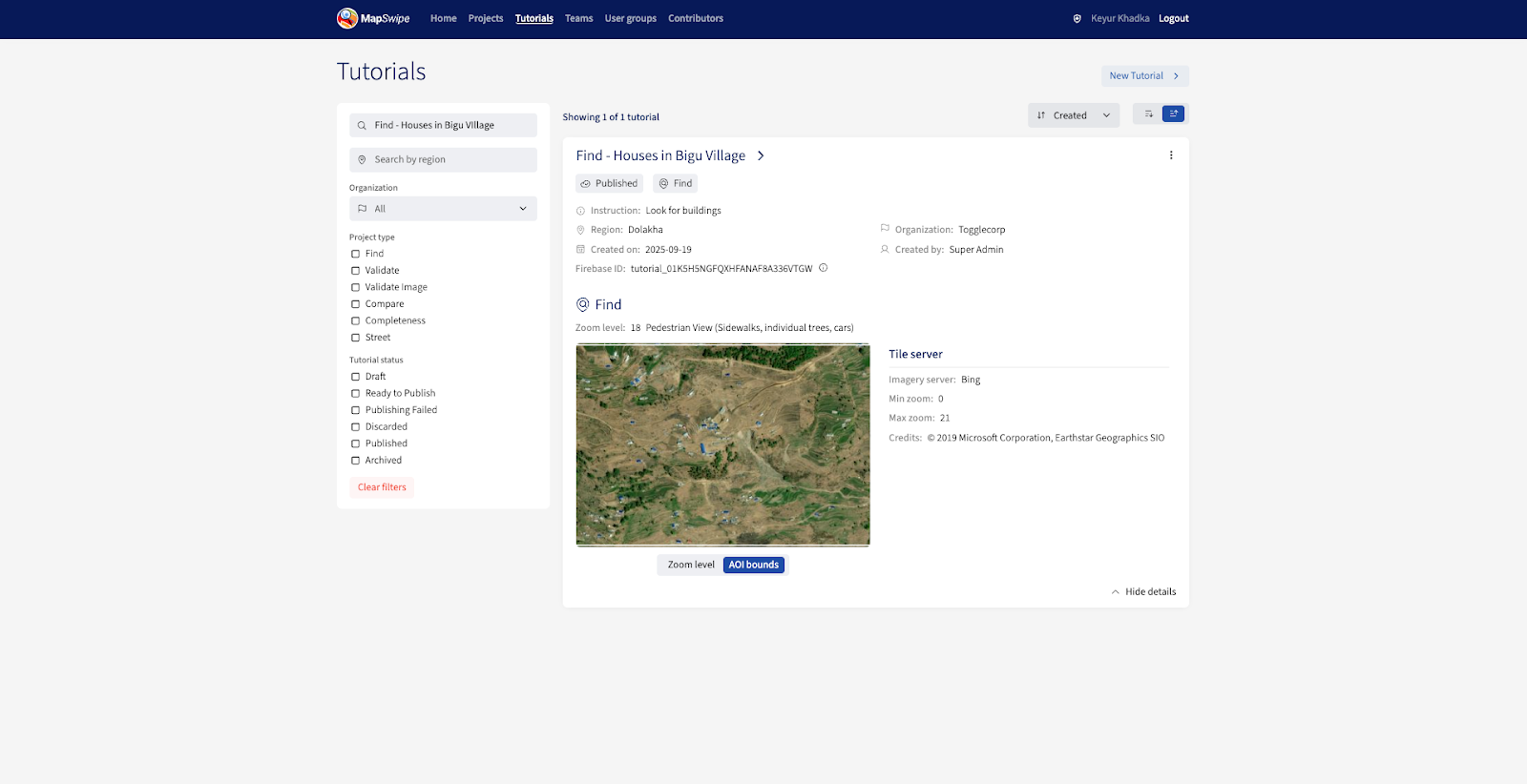Collapse the card with Hide details
The image size is (1527, 784).
point(1143,592)
